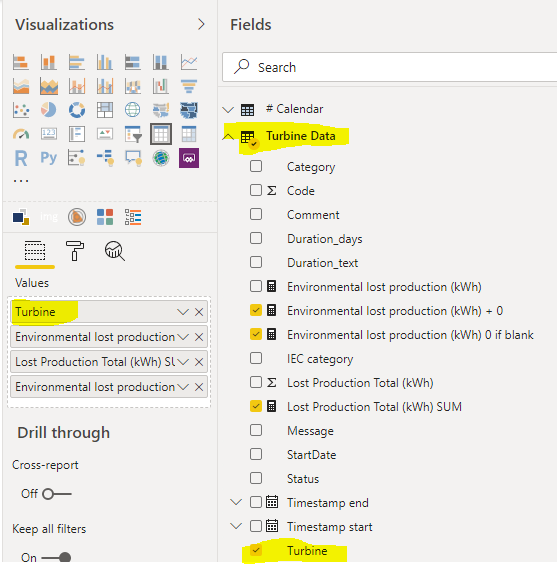This screenshot has height=564, width=557.
Task: Choose the purple PowerApps visual
Action: pyautogui.click(x=189, y=158)
